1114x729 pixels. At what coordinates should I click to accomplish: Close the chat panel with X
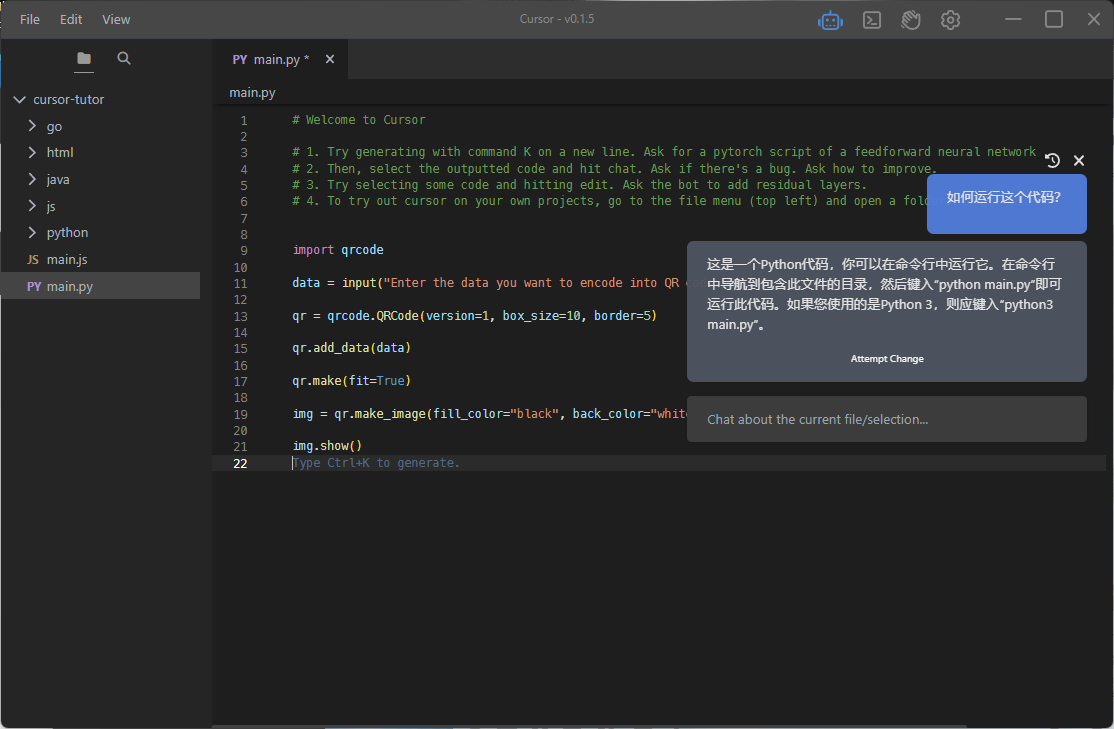(x=1079, y=160)
